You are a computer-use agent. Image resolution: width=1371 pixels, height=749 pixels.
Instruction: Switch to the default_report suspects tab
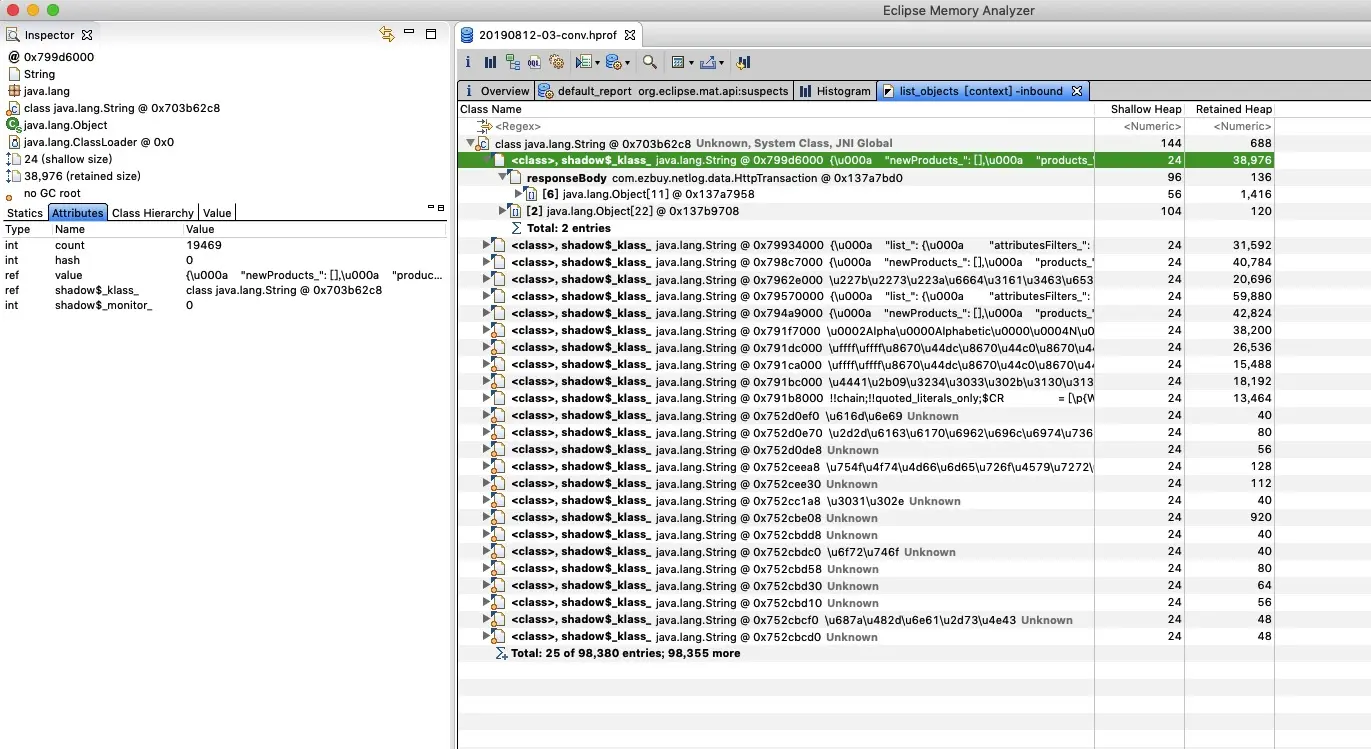point(664,91)
